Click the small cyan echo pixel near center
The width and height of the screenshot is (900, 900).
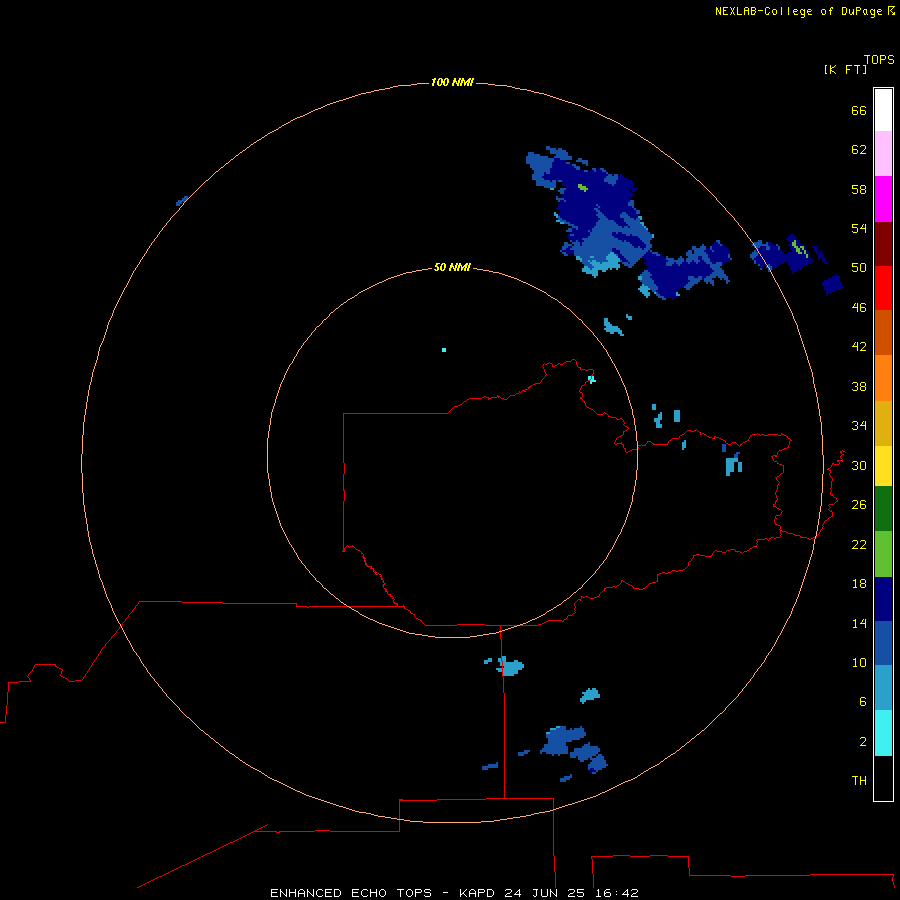pyautogui.click(x=444, y=350)
